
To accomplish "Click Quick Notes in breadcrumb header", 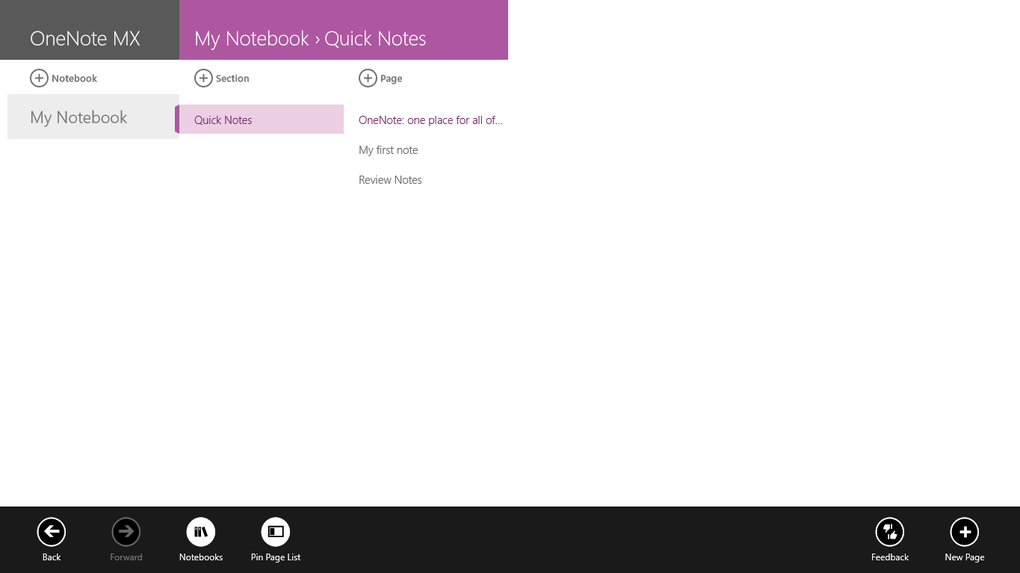I will (x=375, y=38).
